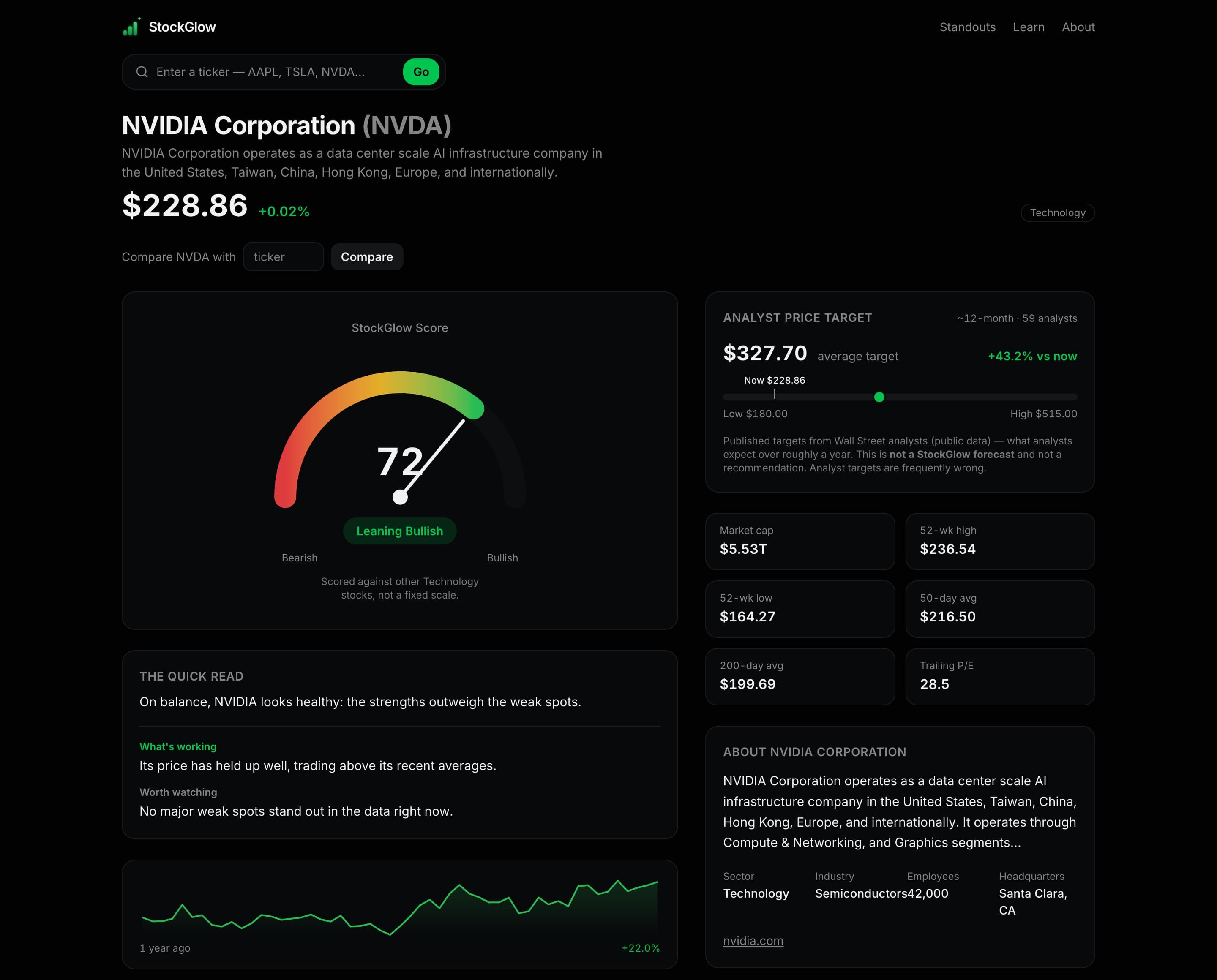Click the StockGlow bar-chart logo icon
This screenshot has height=980, width=1217.
[131, 27]
